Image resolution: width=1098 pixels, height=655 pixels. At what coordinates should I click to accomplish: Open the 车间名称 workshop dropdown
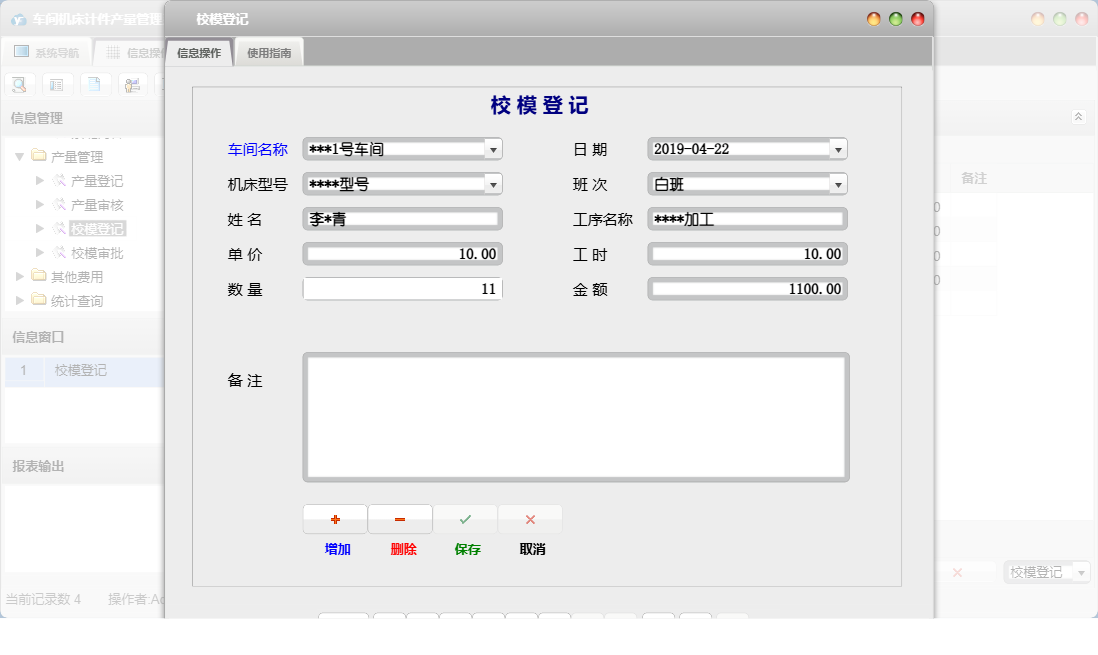pos(493,148)
